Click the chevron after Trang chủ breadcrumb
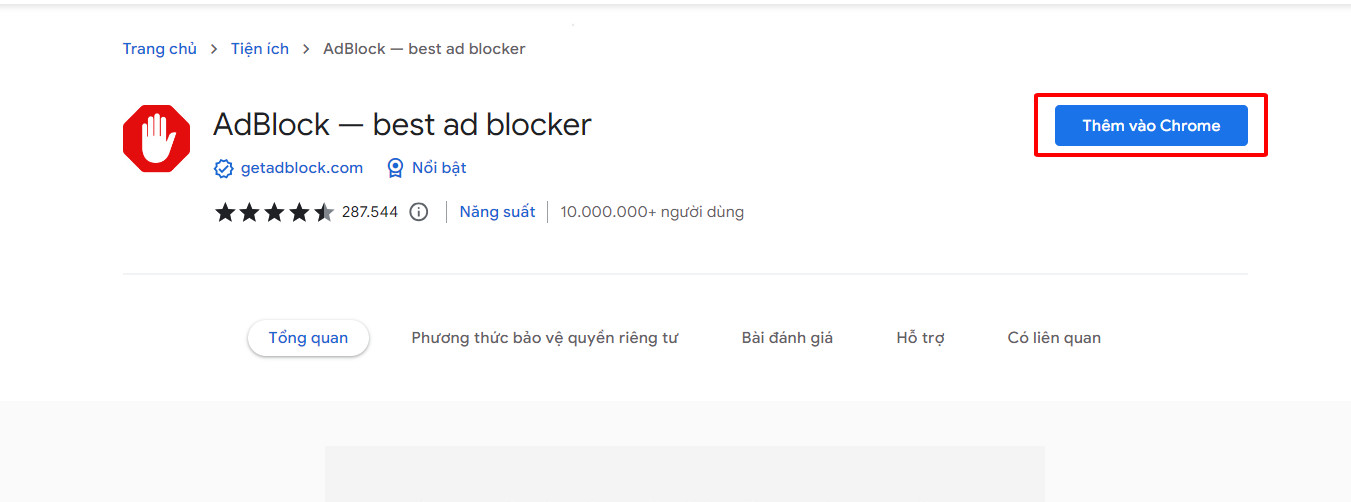The height and width of the screenshot is (502, 1351). click(x=214, y=49)
